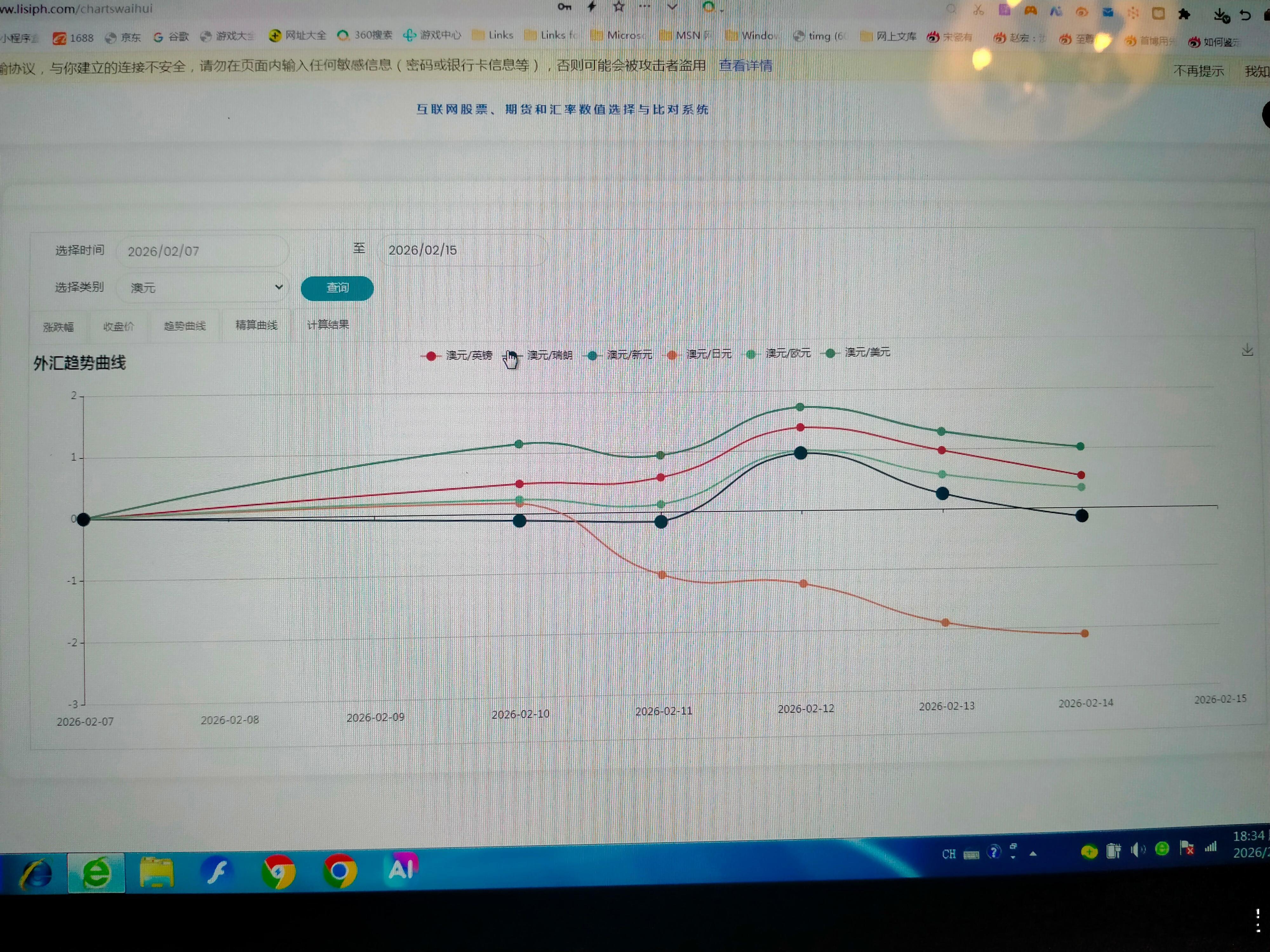Expand the Links bookmarks folder
This screenshot has width=1270, height=952.
pos(493,35)
